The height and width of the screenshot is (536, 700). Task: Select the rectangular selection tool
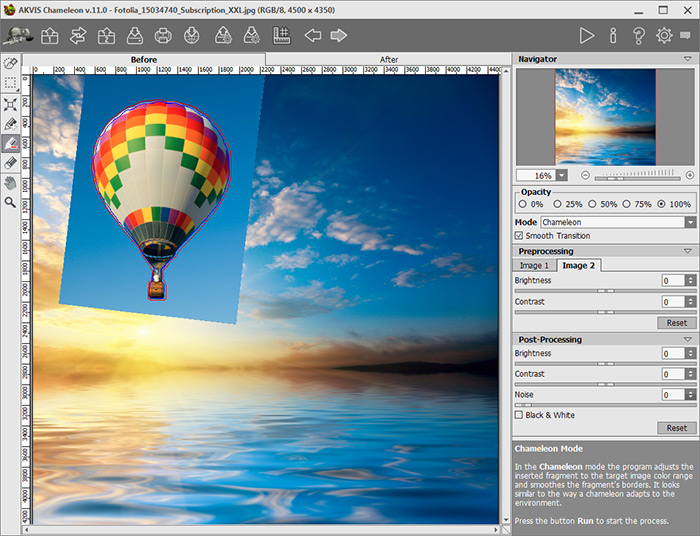pyautogui.click(x=10, y=83)
